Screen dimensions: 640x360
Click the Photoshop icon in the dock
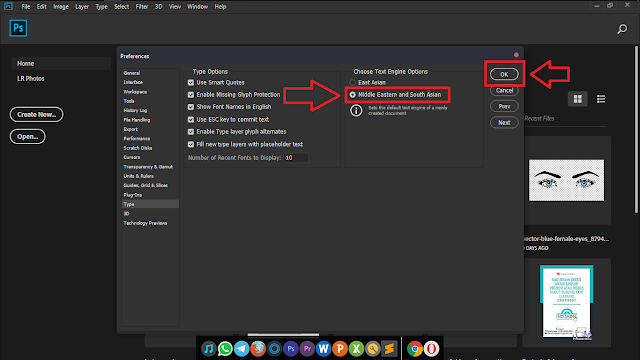pos(291,349)
